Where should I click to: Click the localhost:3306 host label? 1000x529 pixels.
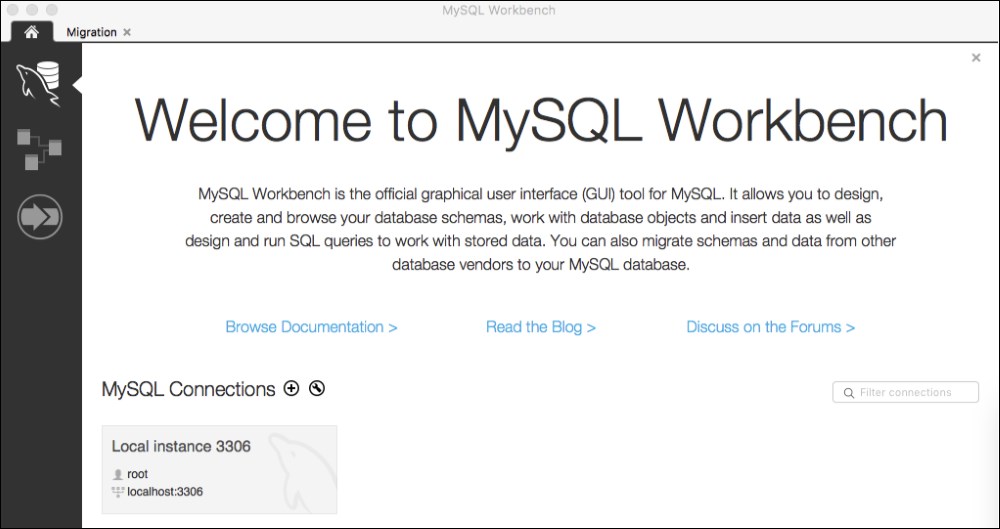[165, 491]
